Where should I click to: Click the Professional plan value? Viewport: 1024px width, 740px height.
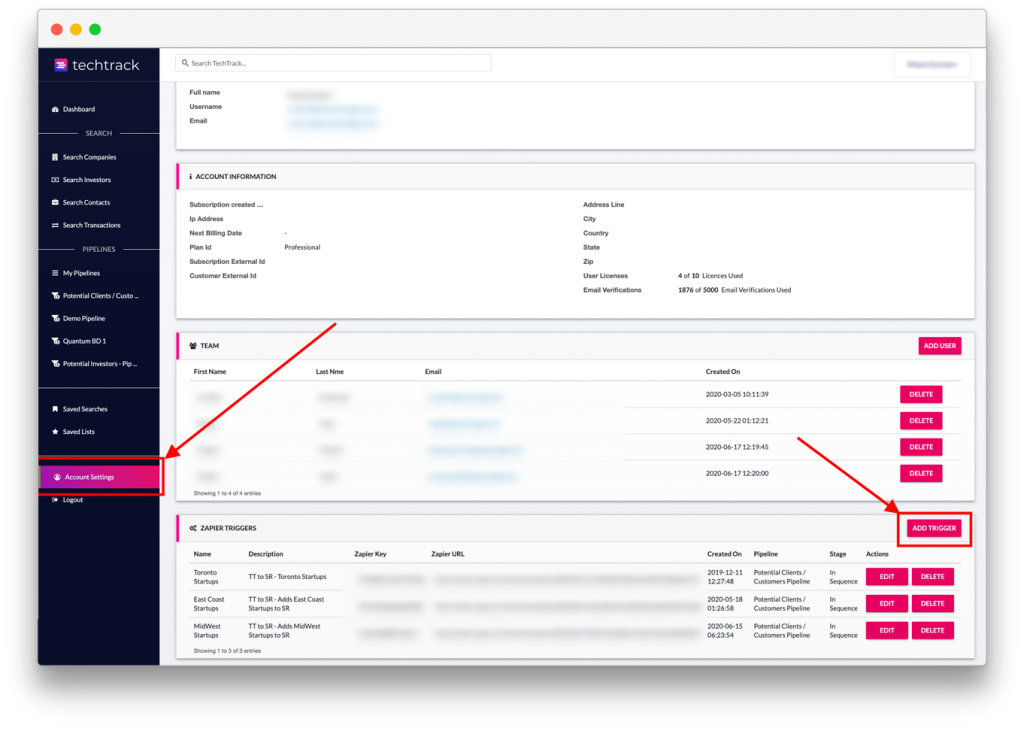[x=302, y=248]
